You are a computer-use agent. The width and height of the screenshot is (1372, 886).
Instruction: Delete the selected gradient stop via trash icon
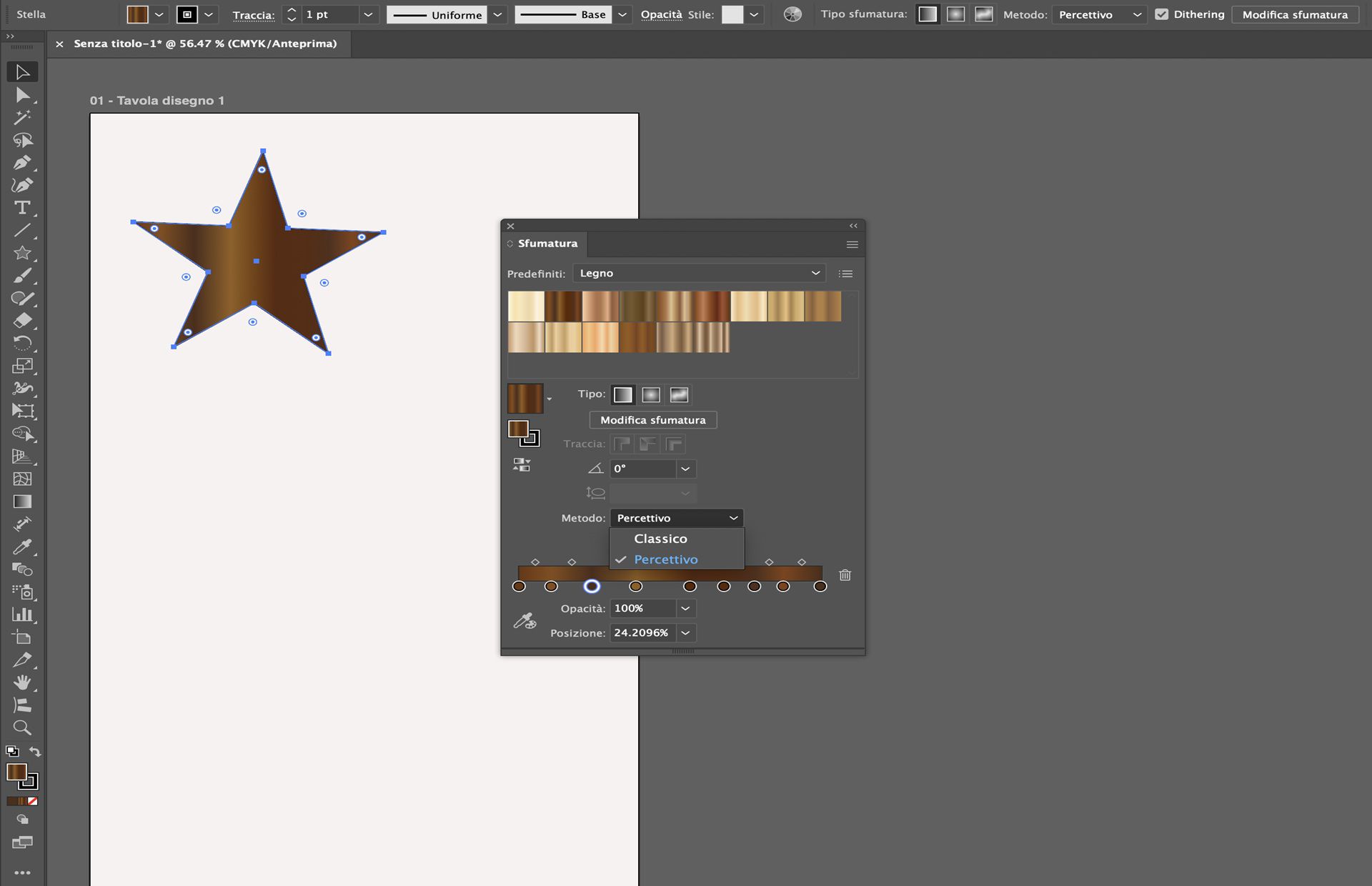pos(845,575)
